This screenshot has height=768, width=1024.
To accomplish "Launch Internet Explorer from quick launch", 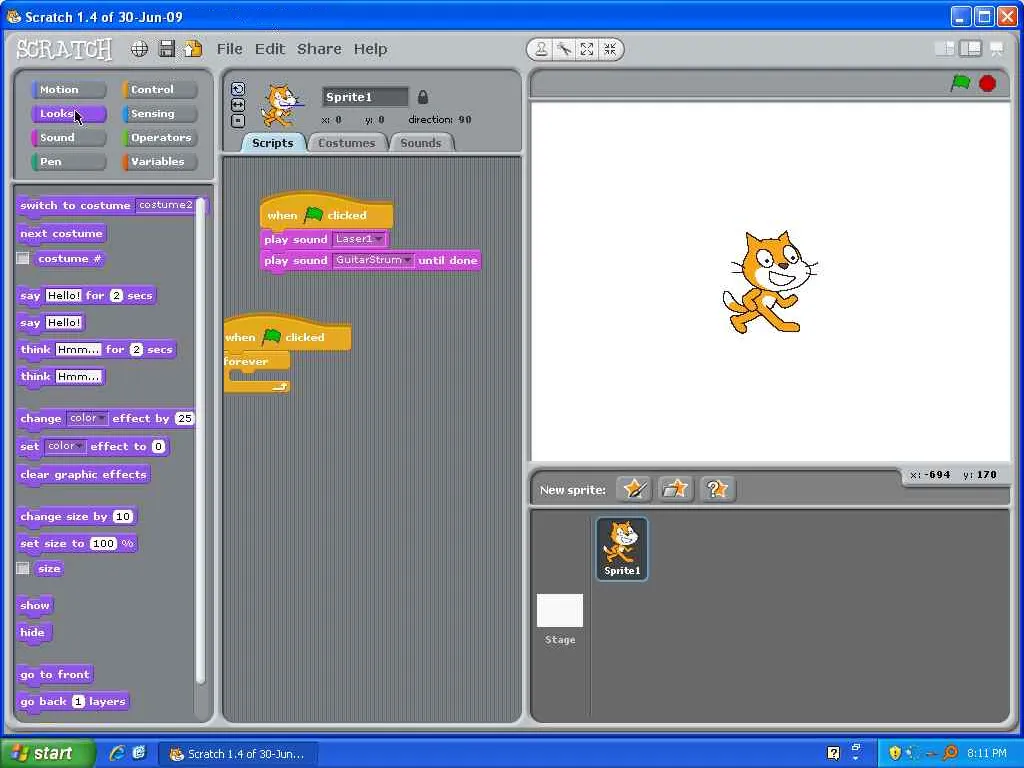I will point(118,753).
